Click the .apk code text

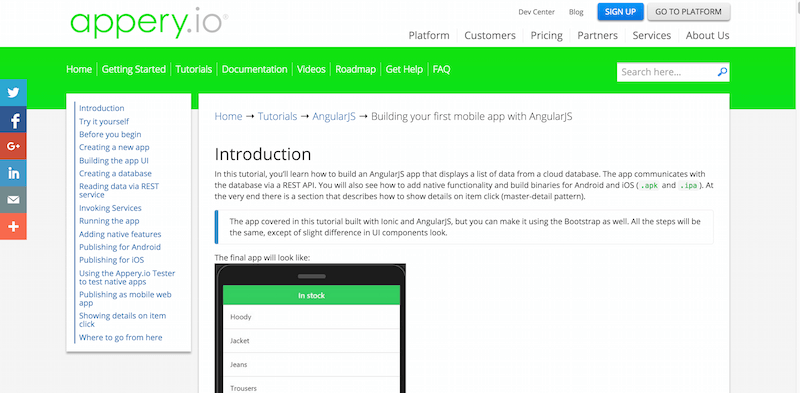(649, 186)
